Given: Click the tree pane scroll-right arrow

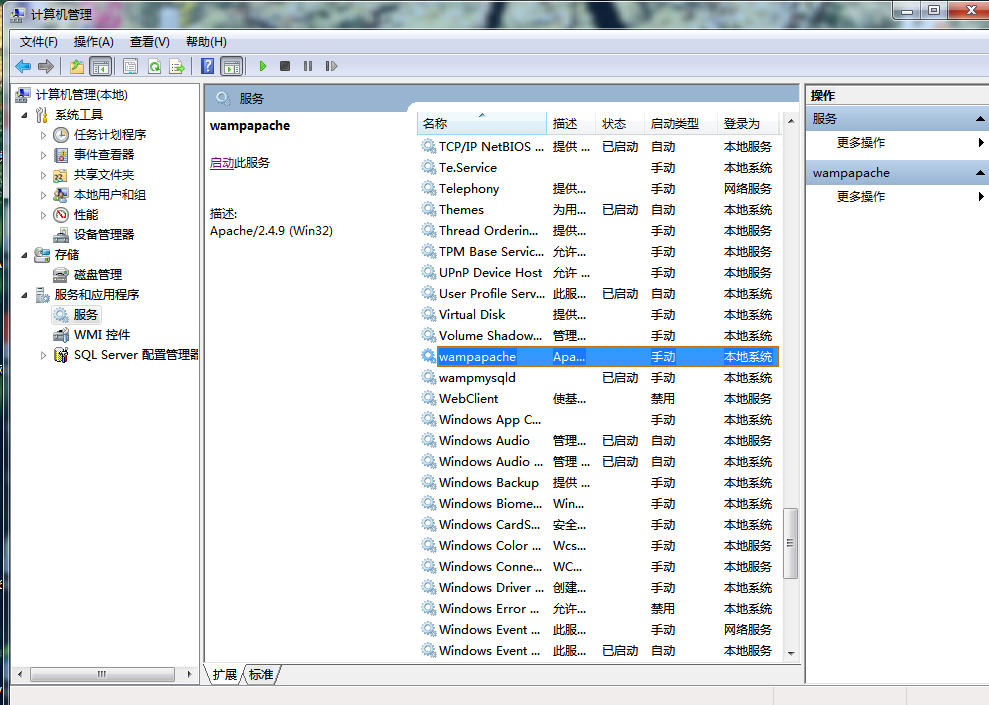Looking at the screenshot, I should click(x=189, y=674).
